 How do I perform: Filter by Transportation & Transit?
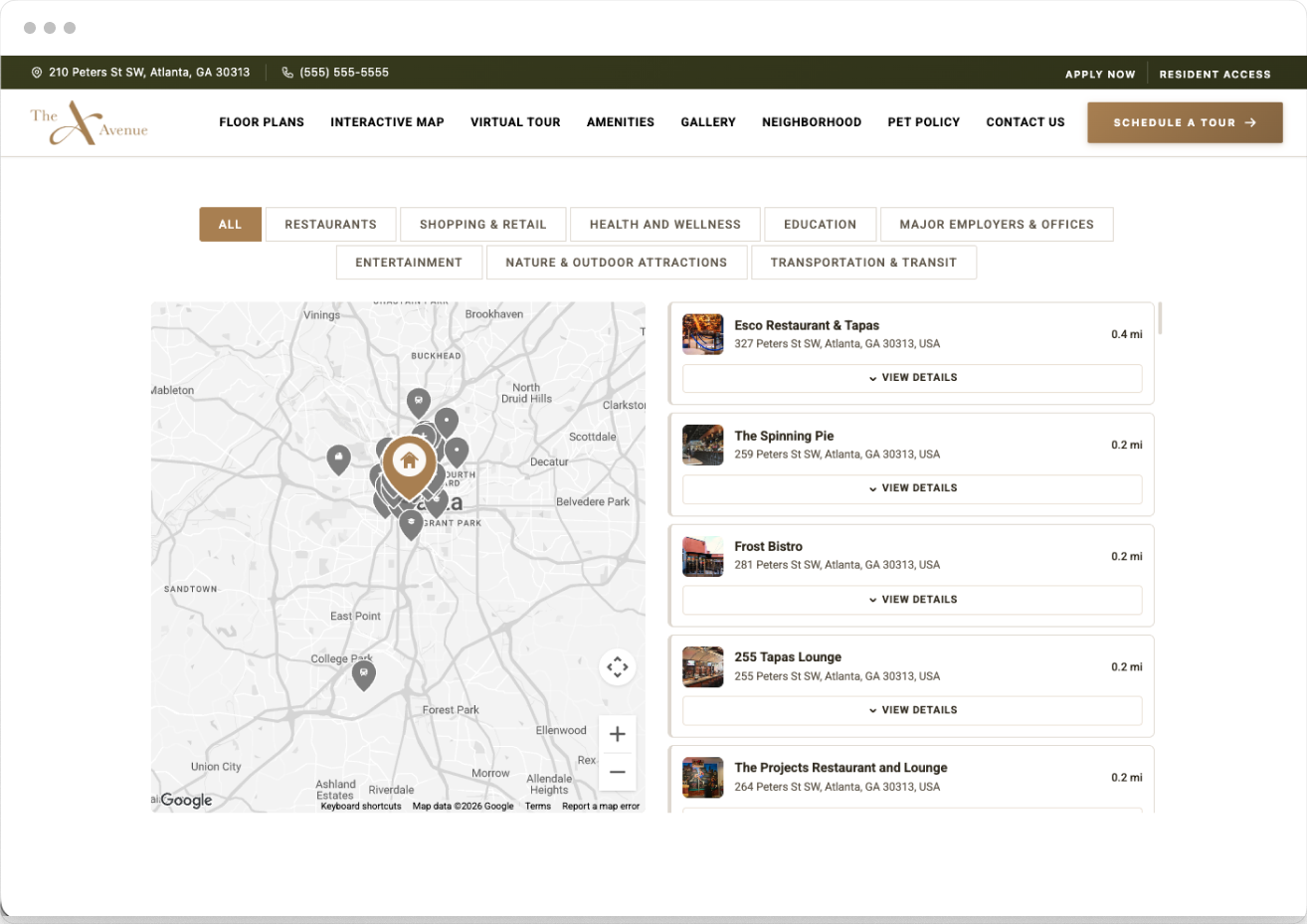point(863,263)
